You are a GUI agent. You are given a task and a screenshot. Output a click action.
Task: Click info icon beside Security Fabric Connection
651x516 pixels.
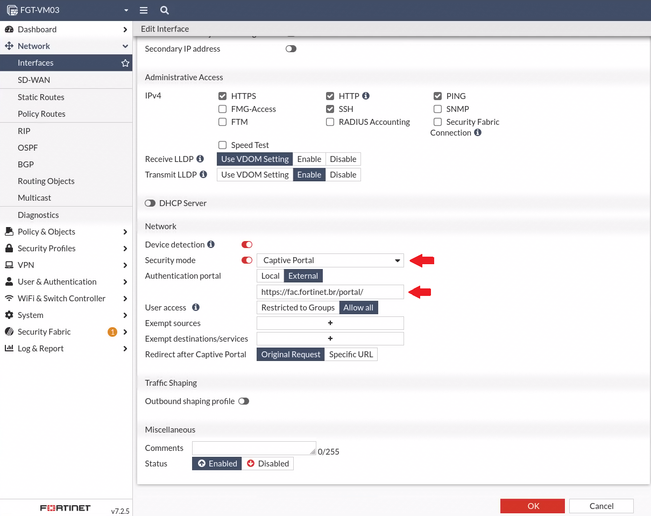478,132
